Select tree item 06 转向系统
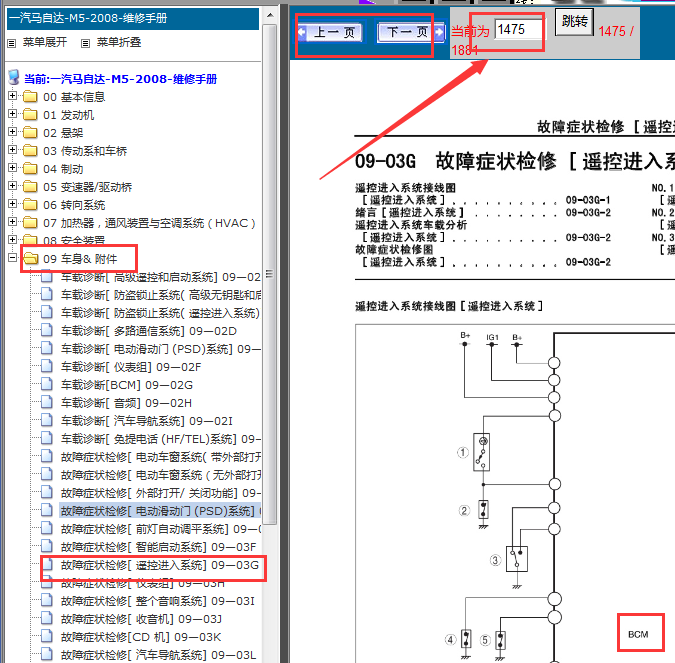This screenshot has width=675, height=663. pyautogui.click(x=74, y=205)
